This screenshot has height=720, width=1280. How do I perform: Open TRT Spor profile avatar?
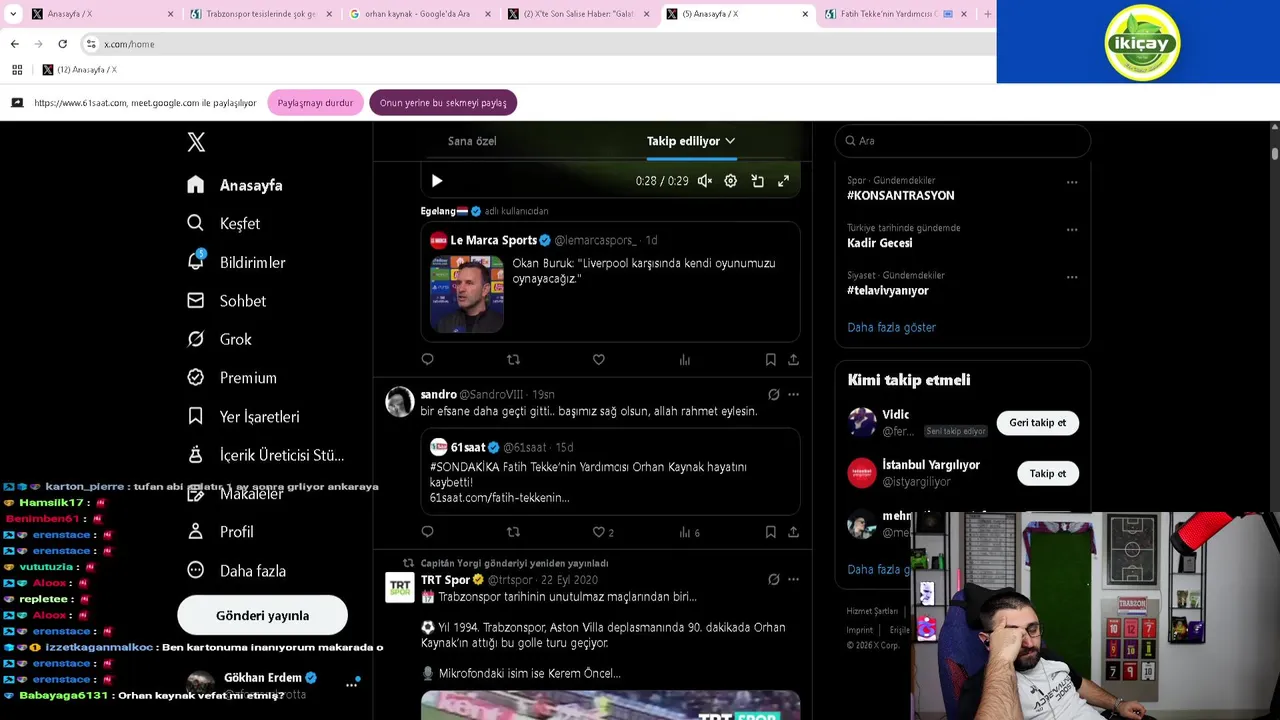click(400, 587)
